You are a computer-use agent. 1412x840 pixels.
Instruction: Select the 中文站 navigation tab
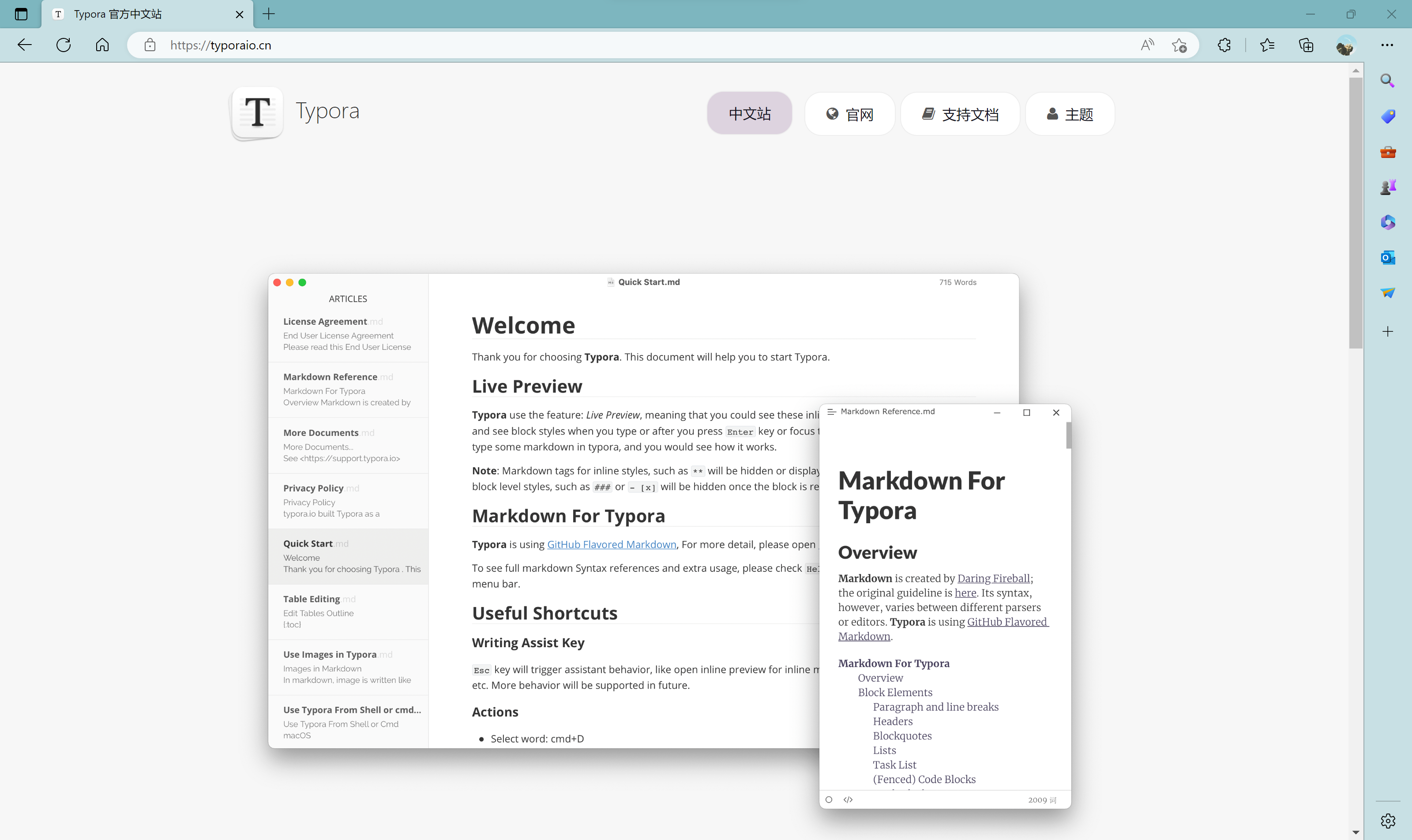749,114
